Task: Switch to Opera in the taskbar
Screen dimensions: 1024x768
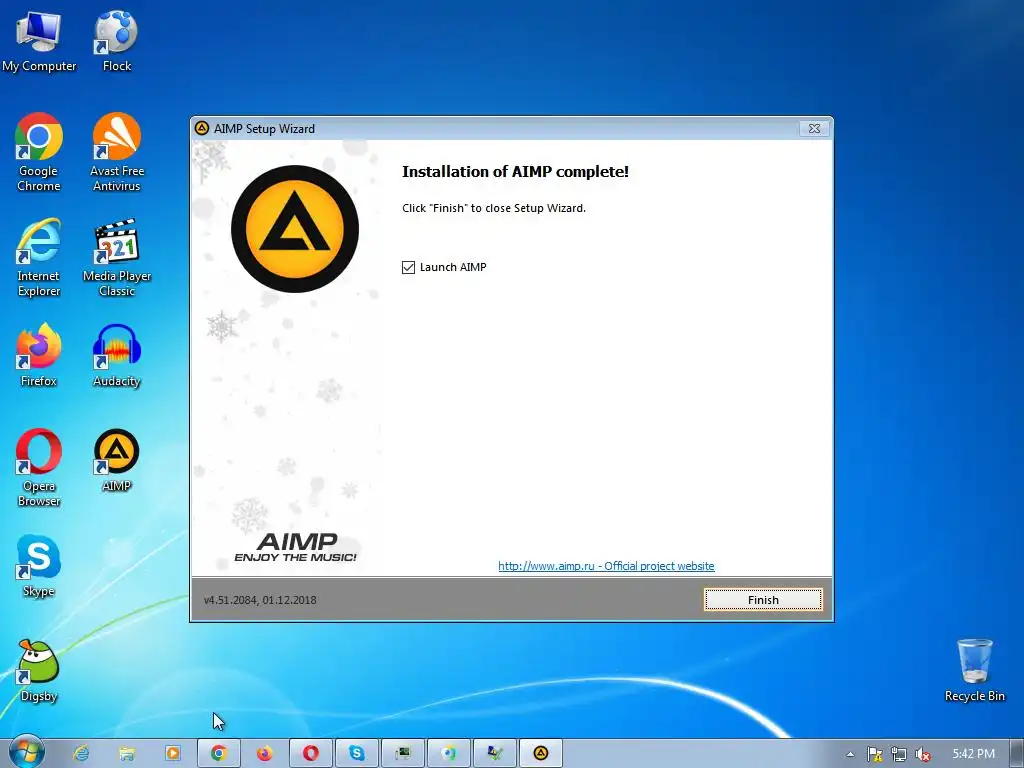Action: 311,753
